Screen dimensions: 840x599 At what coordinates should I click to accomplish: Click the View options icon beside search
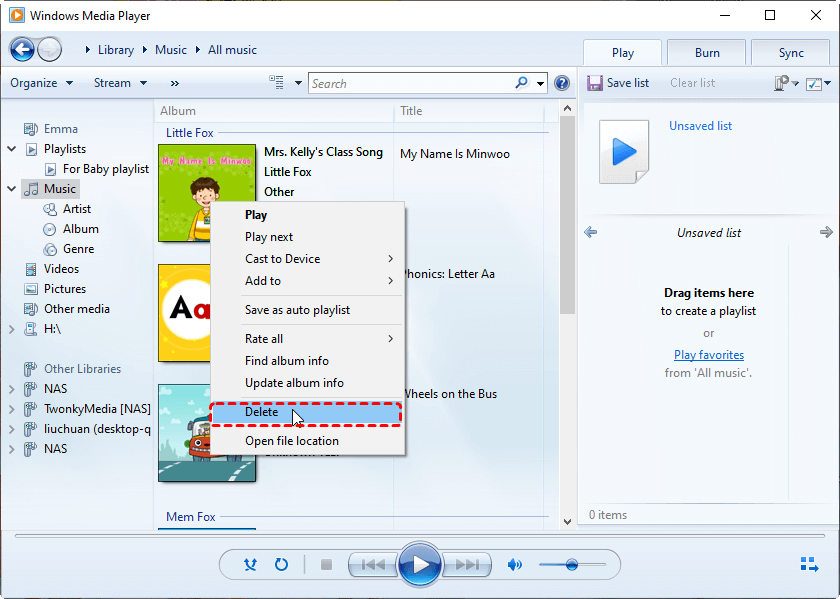276,83
